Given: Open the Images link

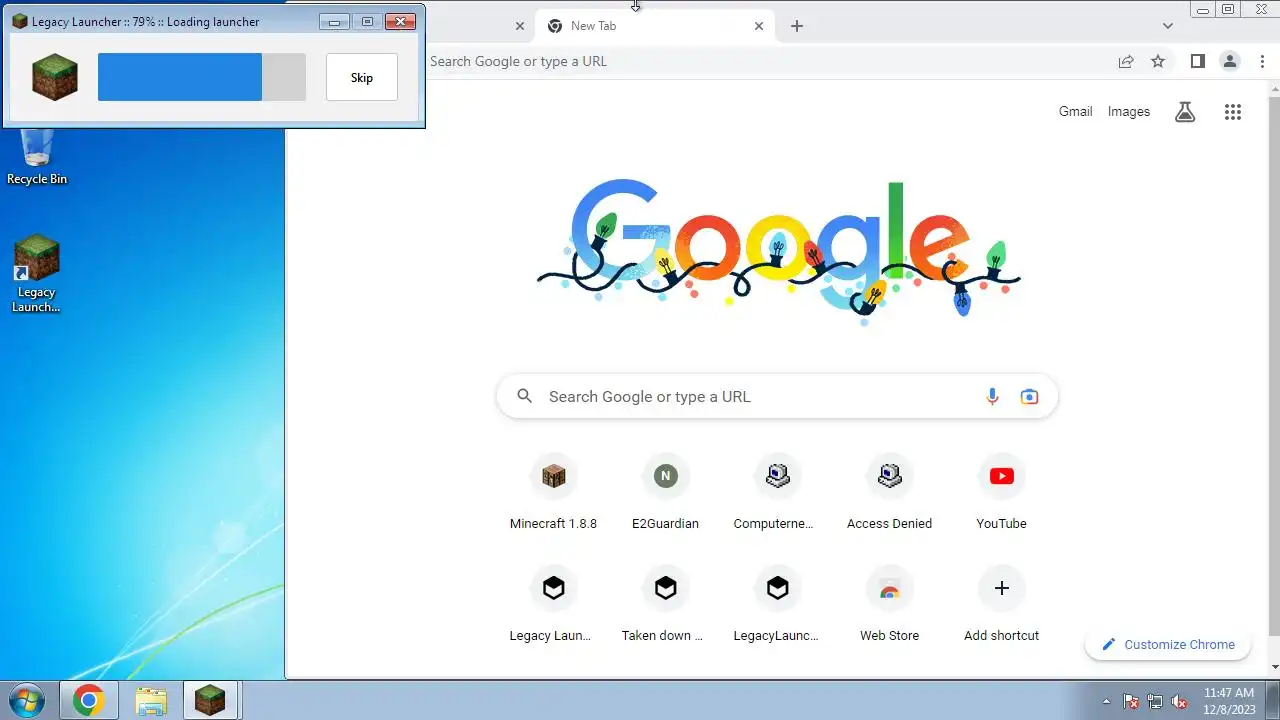Looking at the screenshot, I should [x=1129, y=112].
